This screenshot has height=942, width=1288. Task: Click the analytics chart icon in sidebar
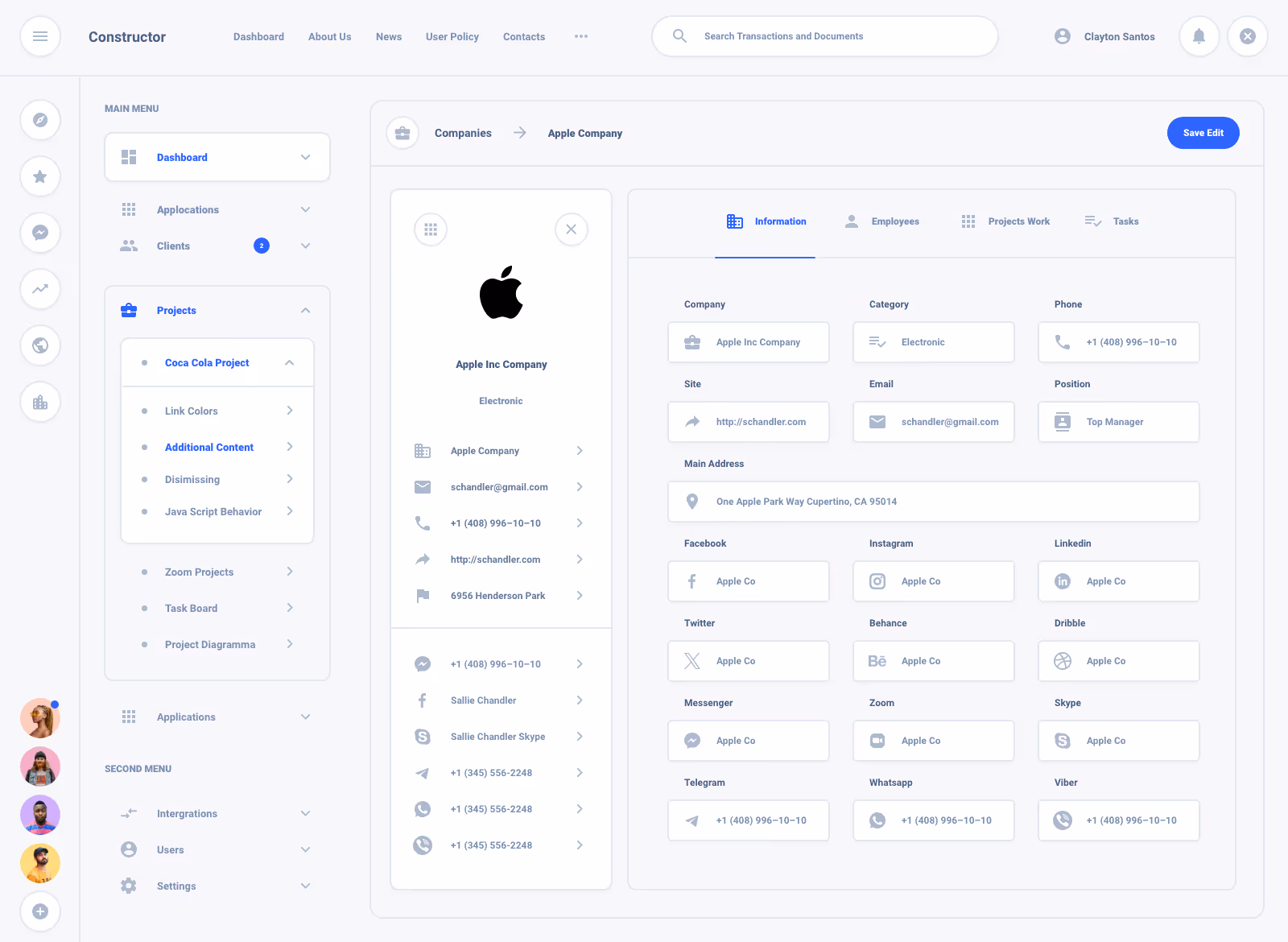point(40,289)
